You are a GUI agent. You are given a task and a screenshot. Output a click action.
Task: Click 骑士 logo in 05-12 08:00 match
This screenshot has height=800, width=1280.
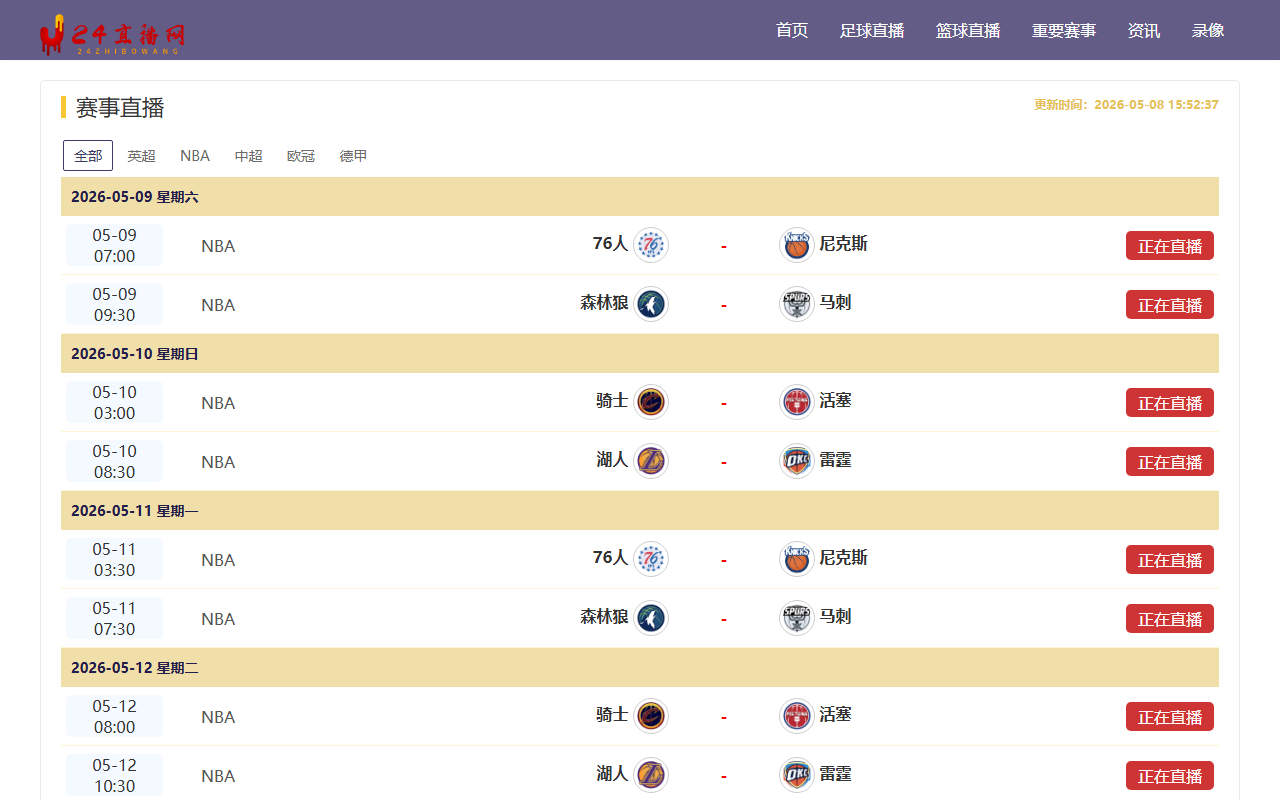click(651, 716)
